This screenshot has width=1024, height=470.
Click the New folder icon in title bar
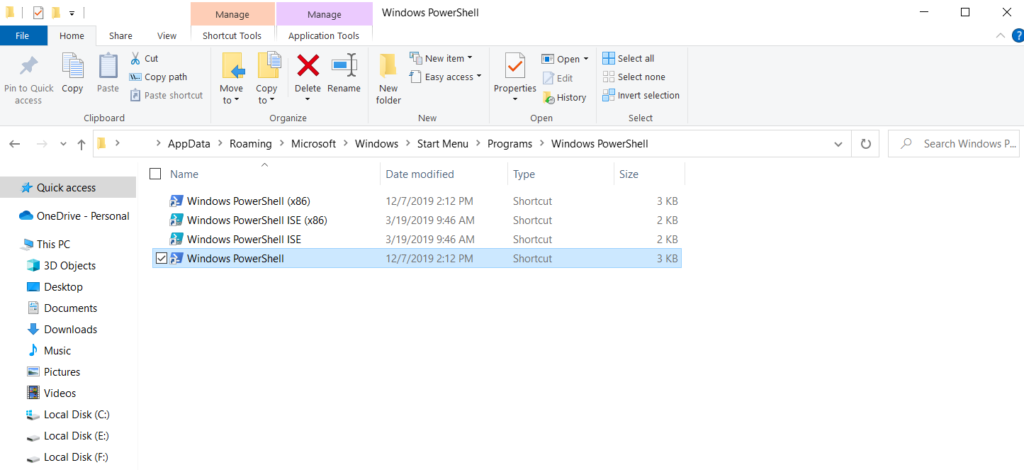[56, 12]
